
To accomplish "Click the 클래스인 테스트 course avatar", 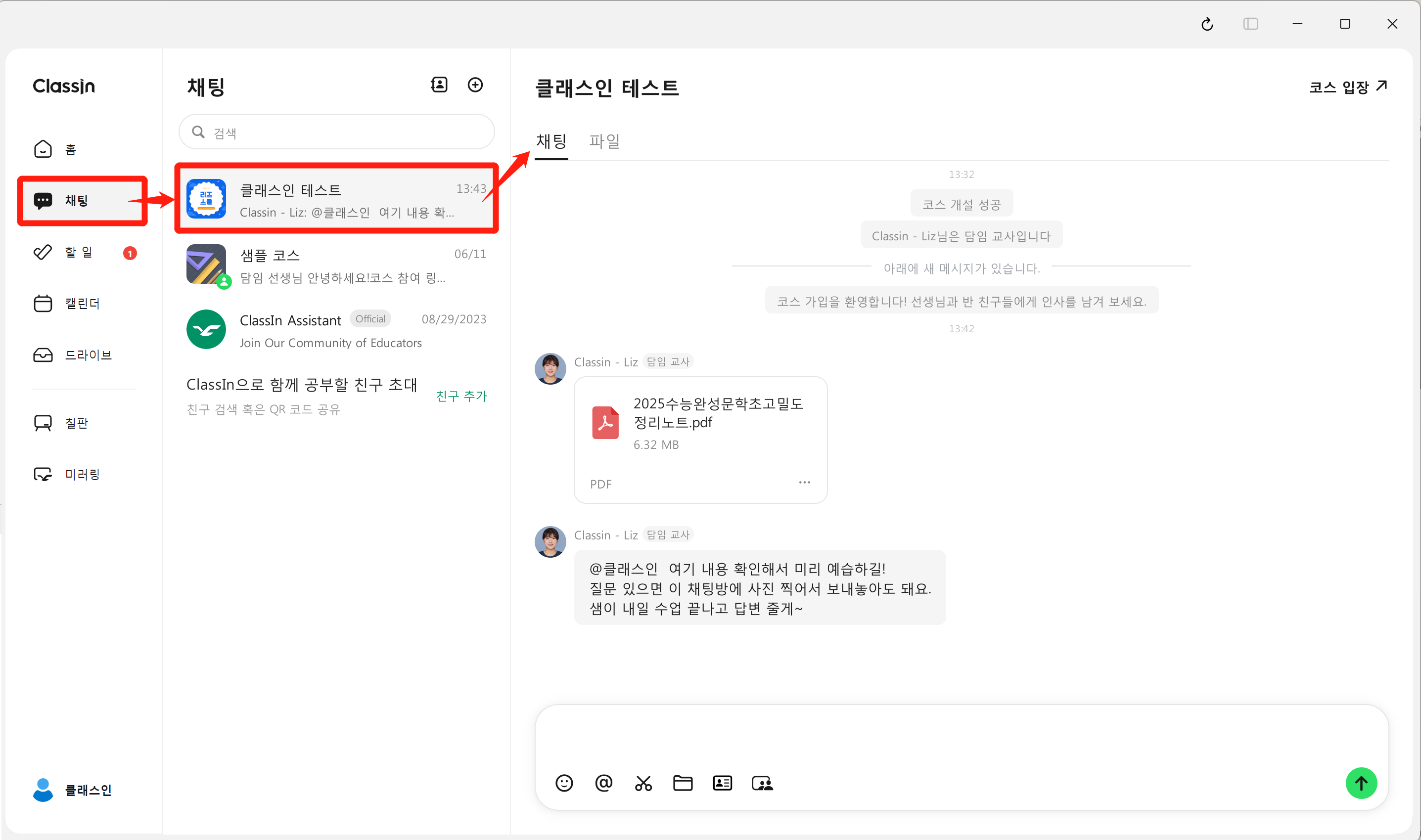I will 206,199.
